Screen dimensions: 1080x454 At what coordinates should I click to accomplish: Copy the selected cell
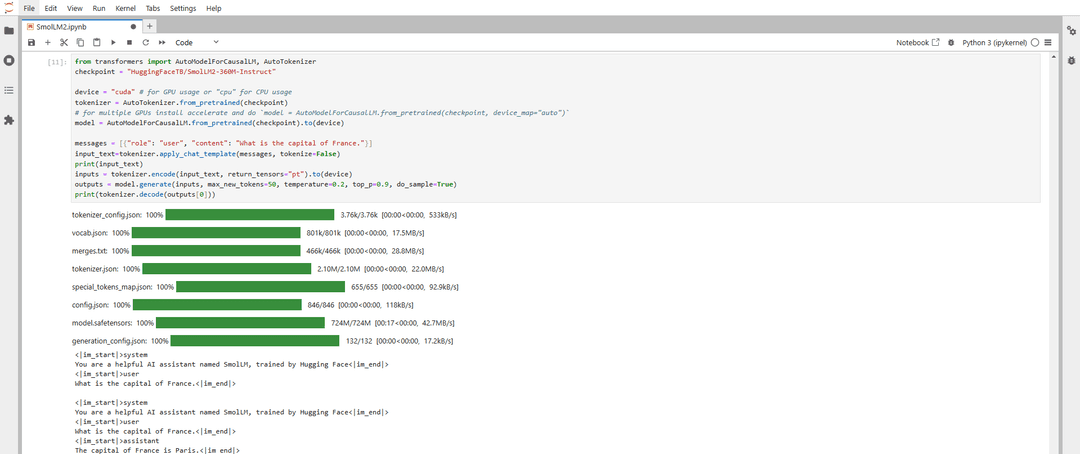coord(80,43)
